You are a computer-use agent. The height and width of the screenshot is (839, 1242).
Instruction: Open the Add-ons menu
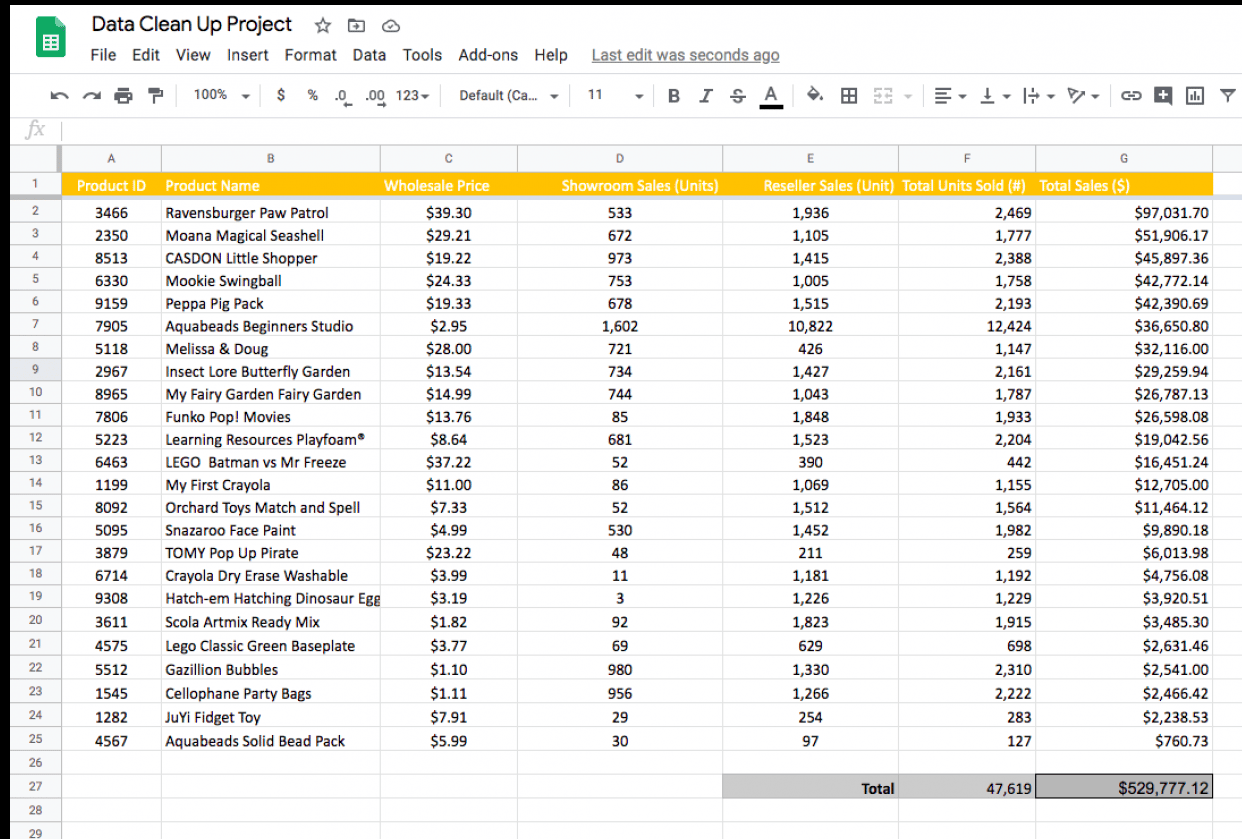(x=487, y=55)
